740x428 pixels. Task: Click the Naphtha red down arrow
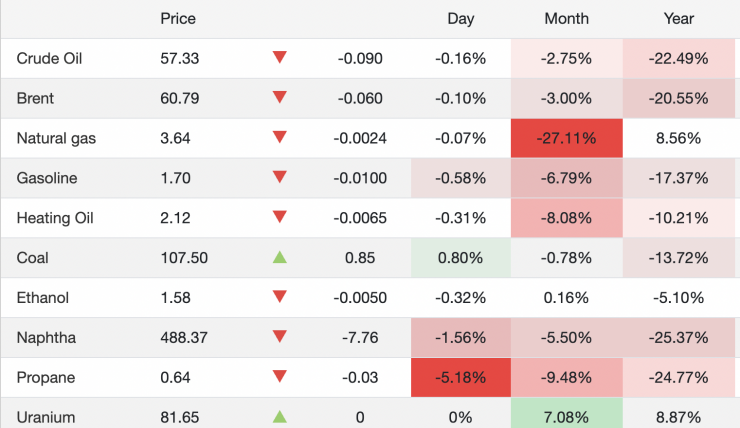(280, 336)
